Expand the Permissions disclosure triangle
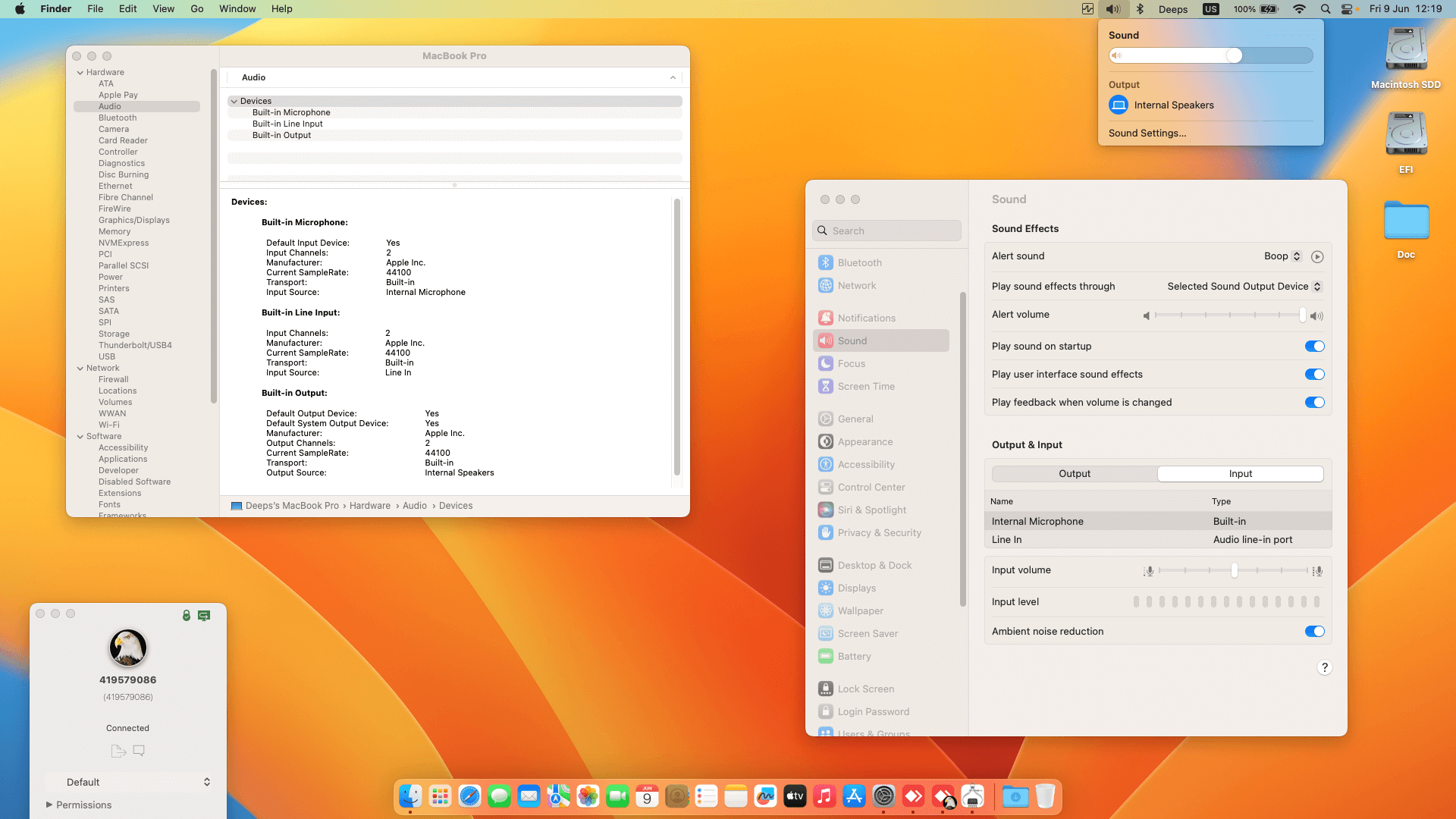The height and width of the screenshot is (819, 1456). click(x=49, y=805)
